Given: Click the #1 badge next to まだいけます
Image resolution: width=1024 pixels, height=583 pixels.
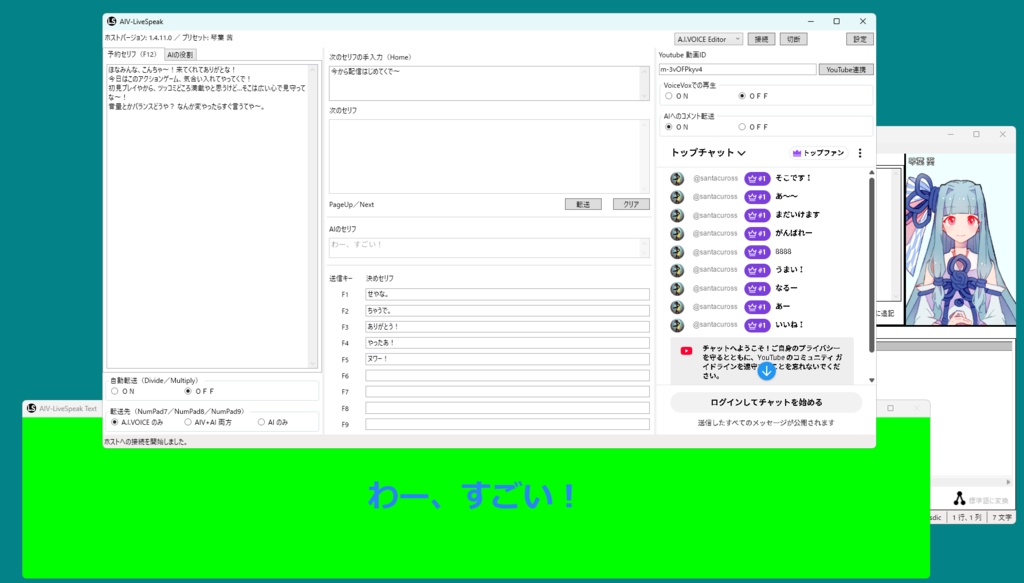Looking at the screenshot, I should coord(757,215).
